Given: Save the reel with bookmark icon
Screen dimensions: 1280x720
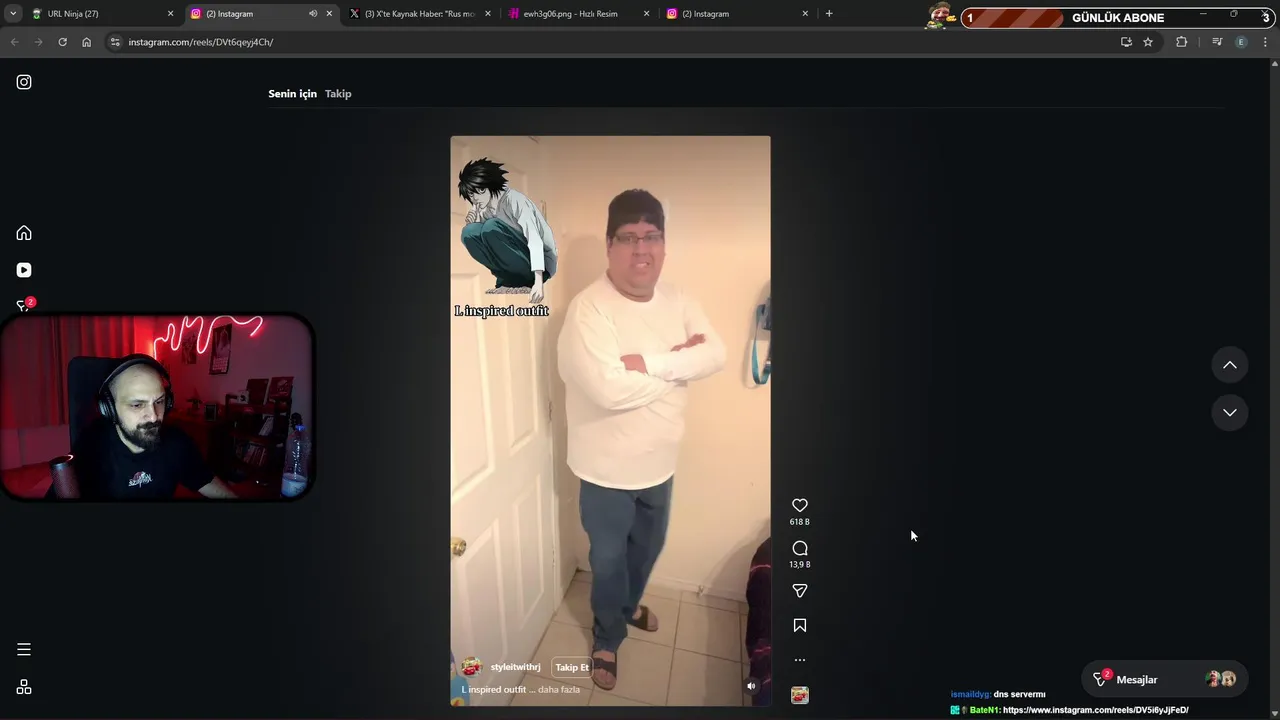Looking at the screenshot, I should click(x=800, y=626).
